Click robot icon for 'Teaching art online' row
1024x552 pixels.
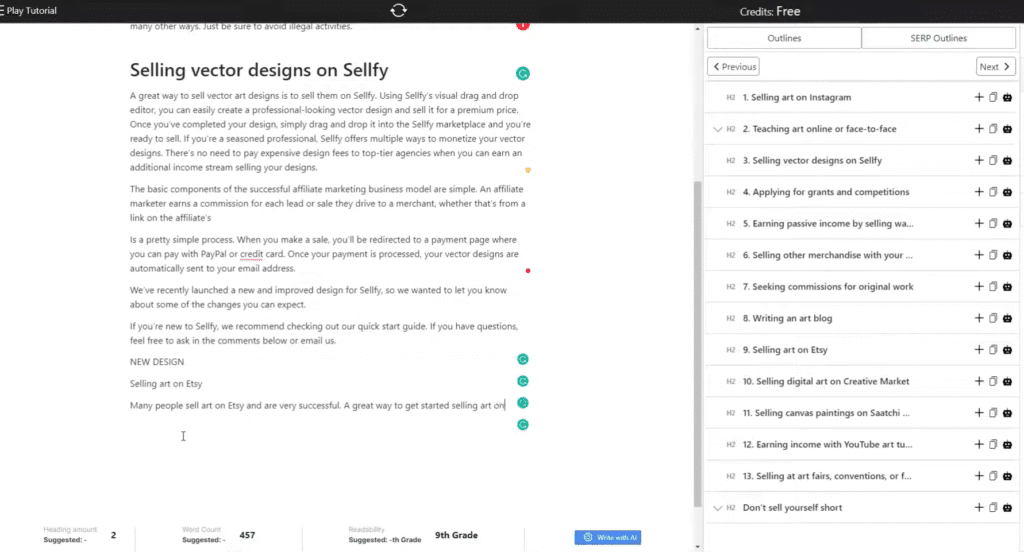click(x=1007, y=129)
